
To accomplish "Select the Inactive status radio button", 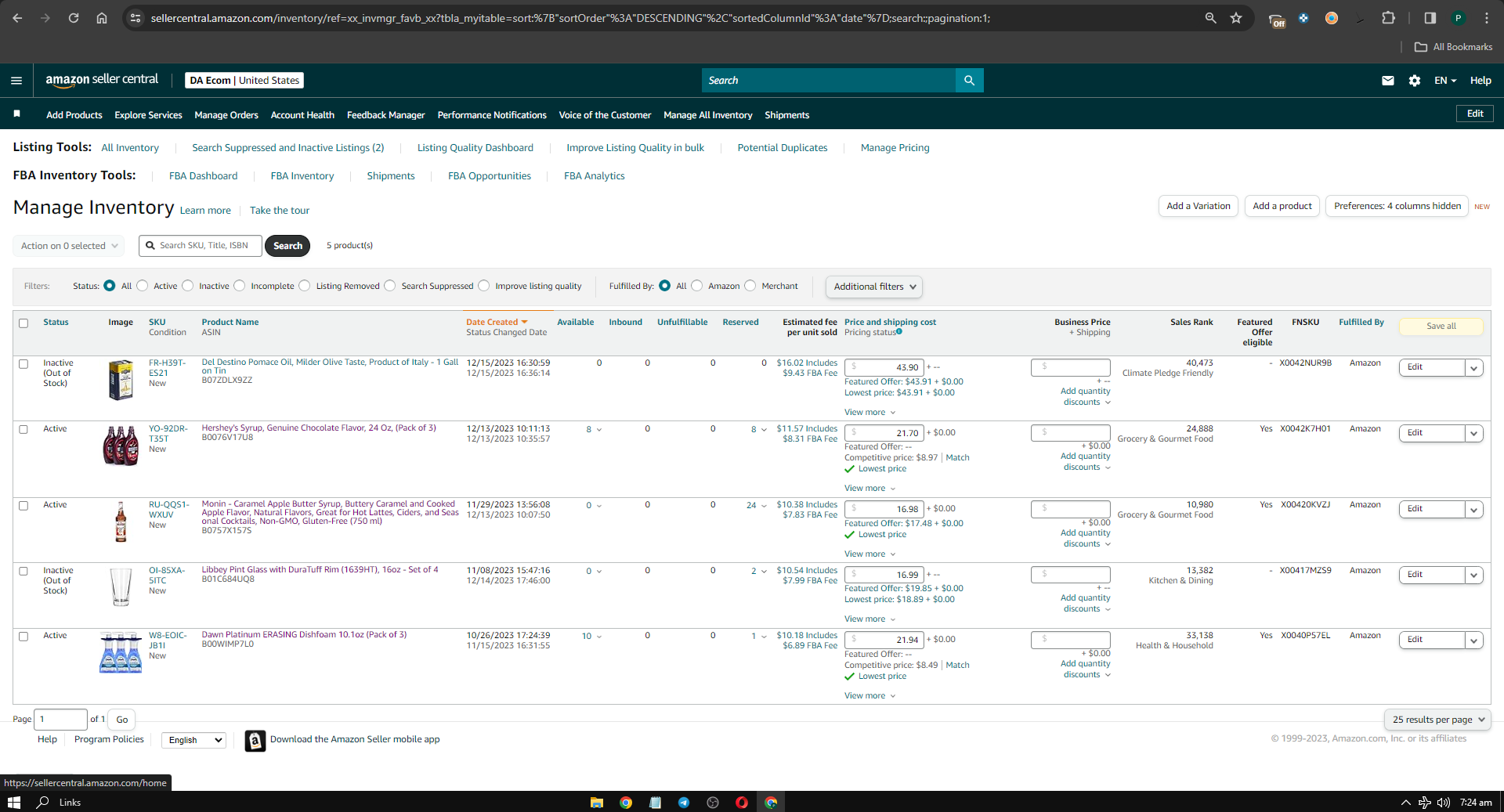I will (x=188, y=286).
